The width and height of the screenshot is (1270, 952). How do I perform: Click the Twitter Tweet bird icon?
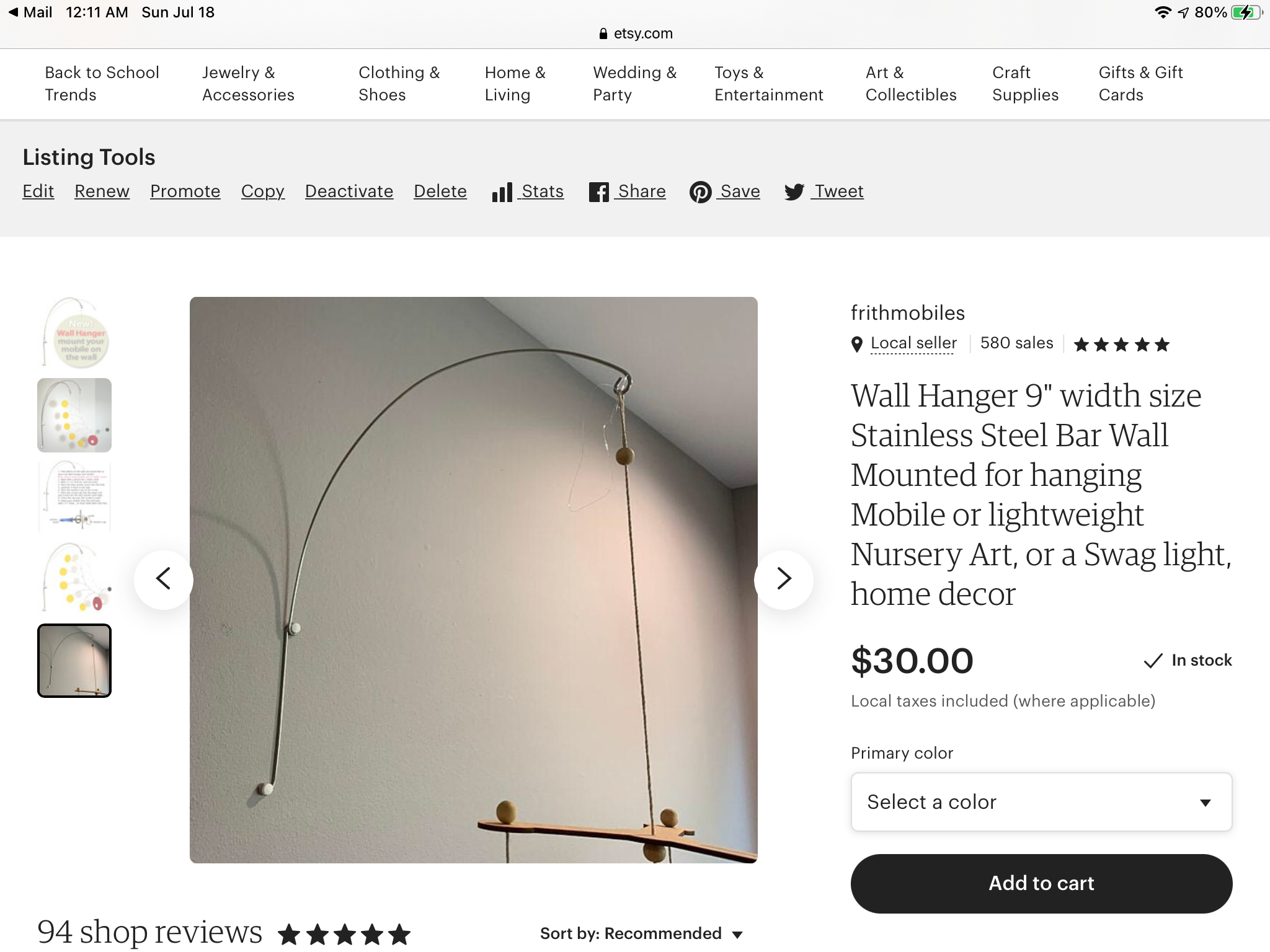(x=794, y=192)
